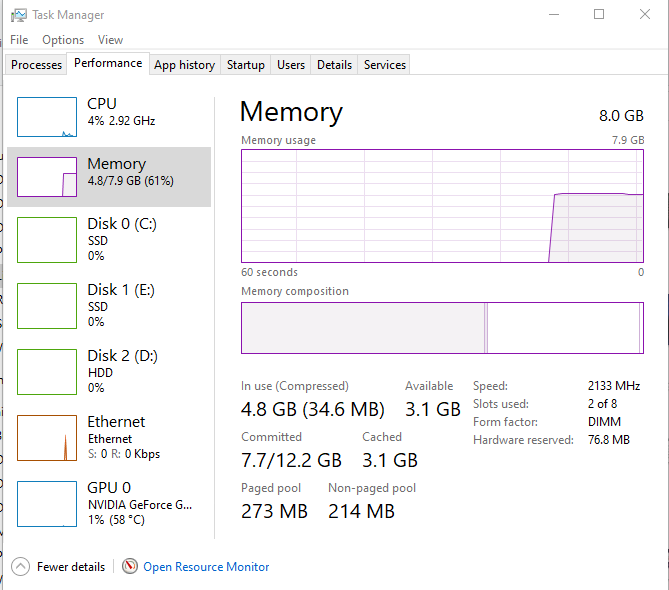The height and width of the screenshot is (590, 669).
Task: Select the Memory mini graph in sidebar
Action: tap(47, 177)
